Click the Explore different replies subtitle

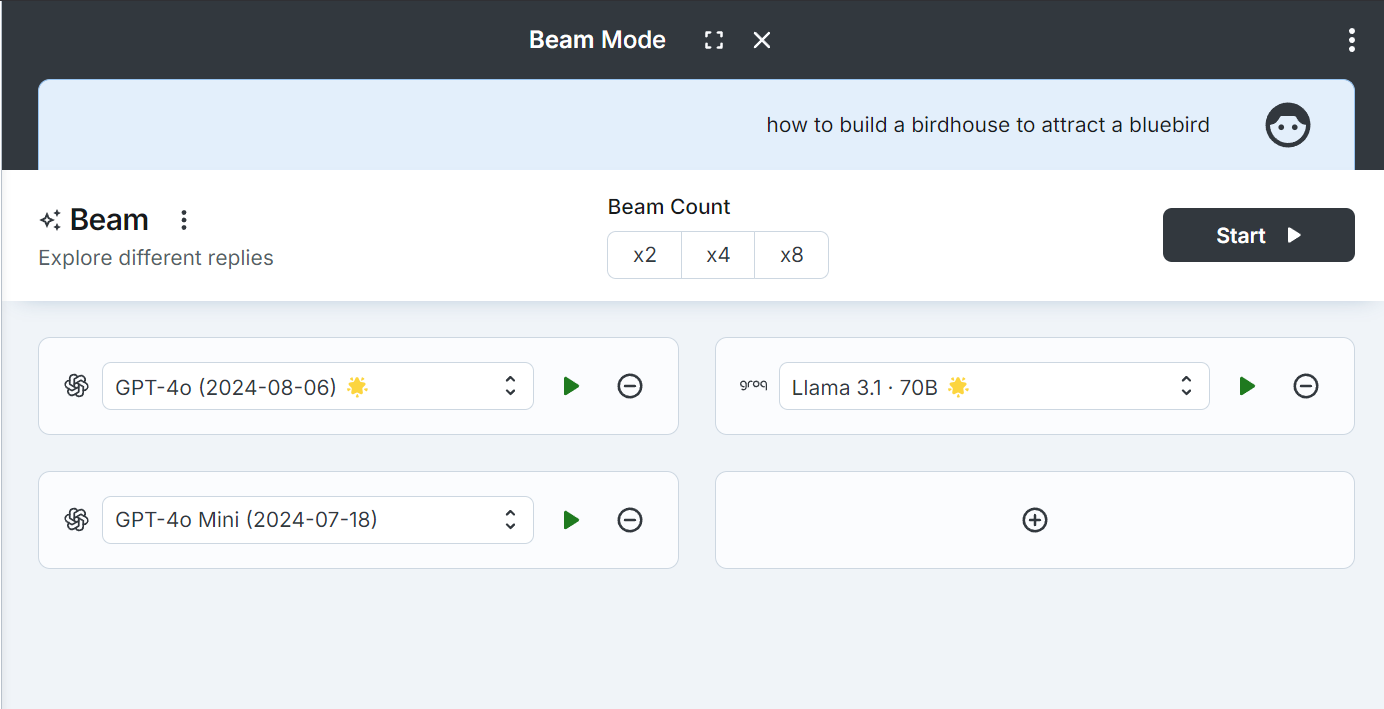point(156,258)
